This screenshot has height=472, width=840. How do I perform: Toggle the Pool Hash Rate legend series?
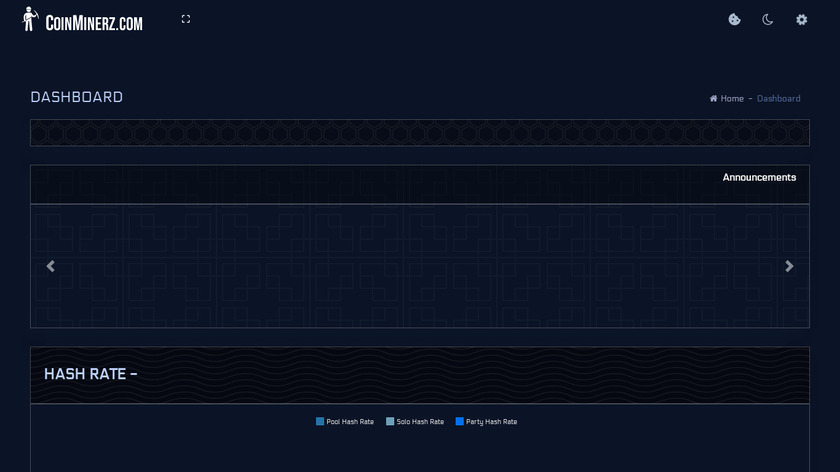pos(344,422)
